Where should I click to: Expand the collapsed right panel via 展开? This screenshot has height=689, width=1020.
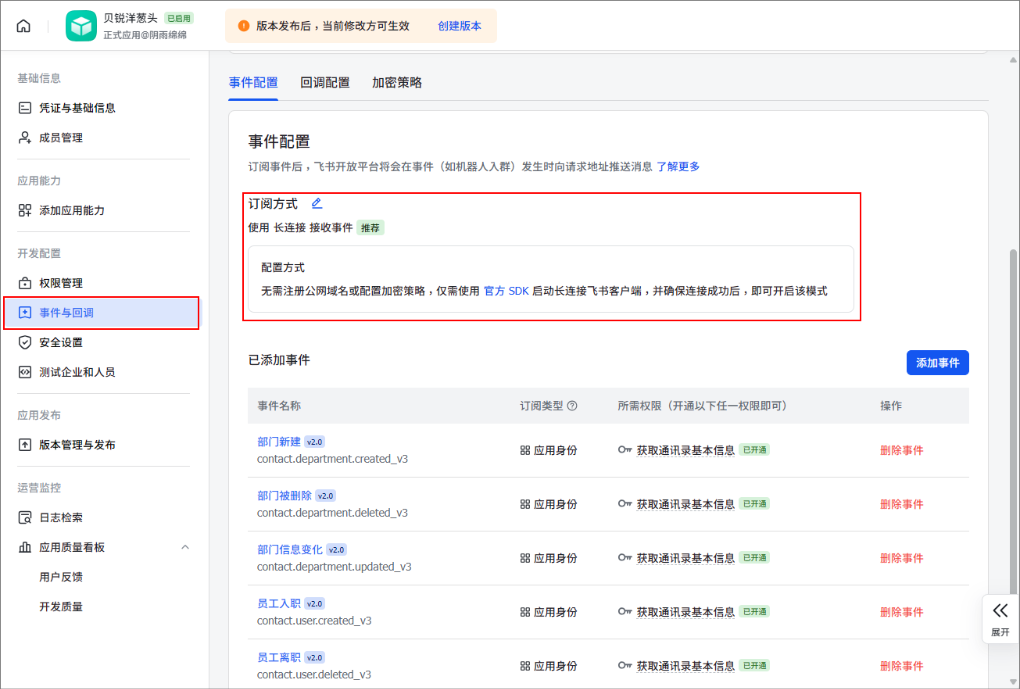(999, 617)
